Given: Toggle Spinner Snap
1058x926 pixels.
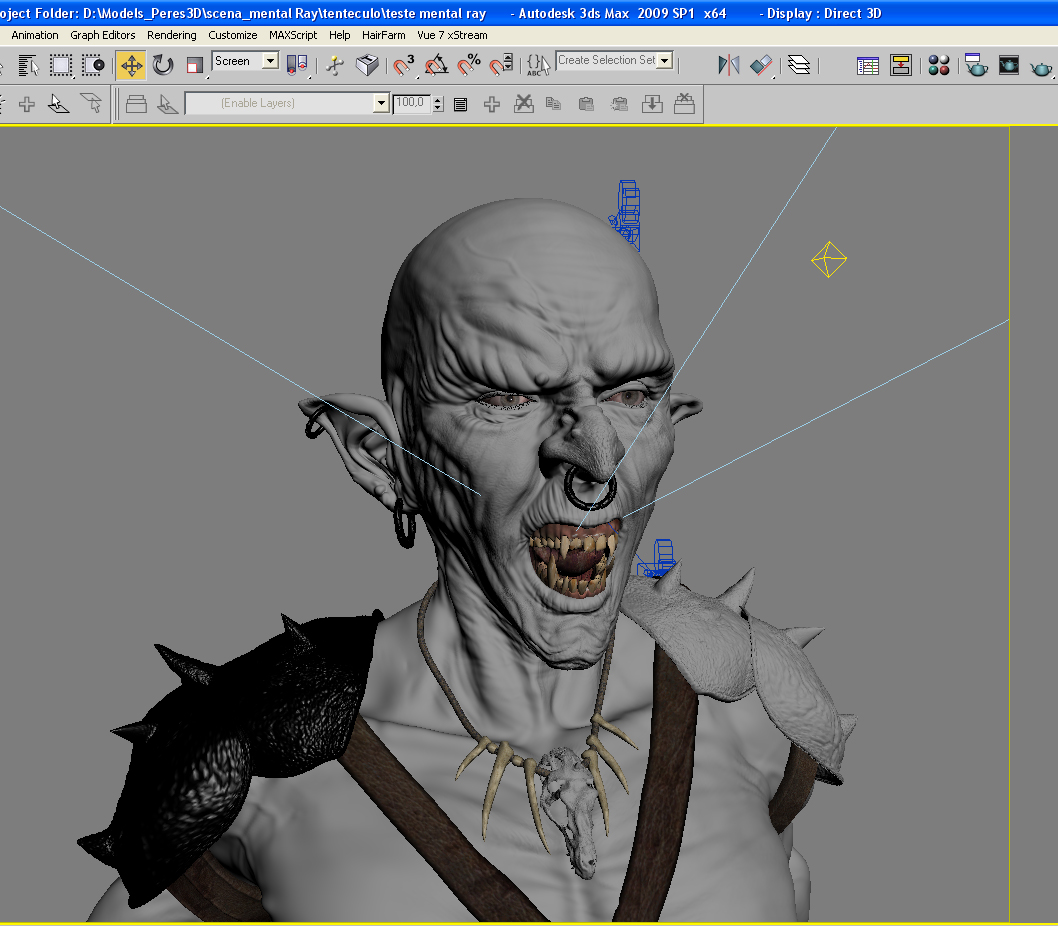Looking at the screenshot, I should pyautogui.click(x=501, y=65).
